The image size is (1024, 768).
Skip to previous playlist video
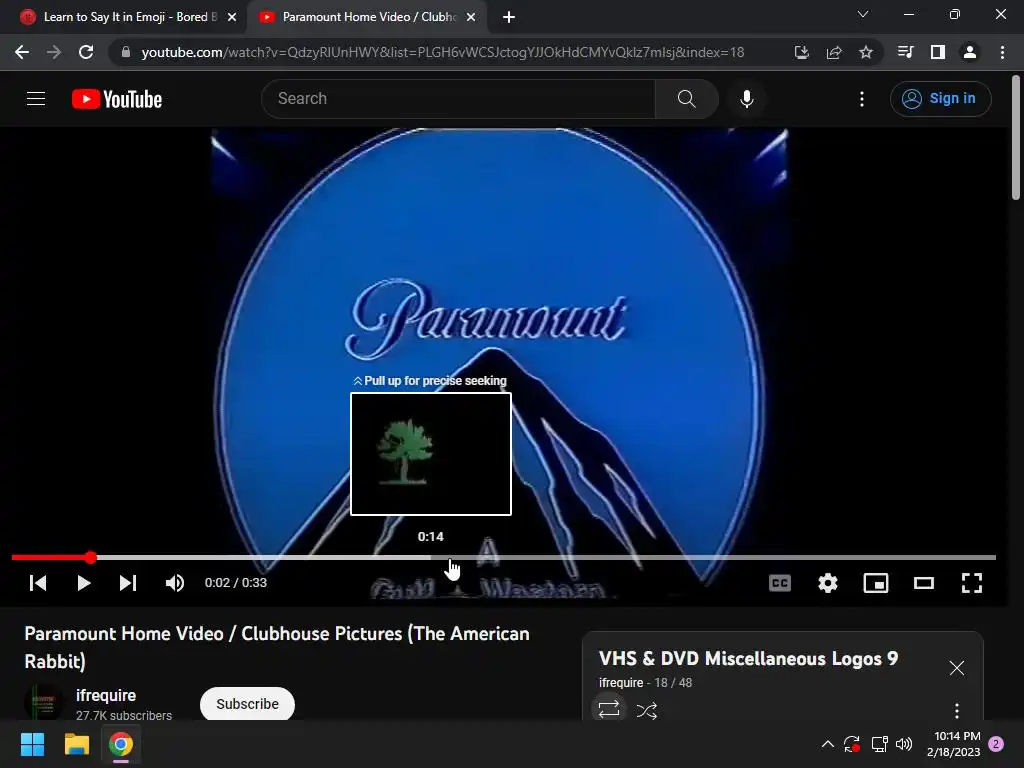(38, 583)
